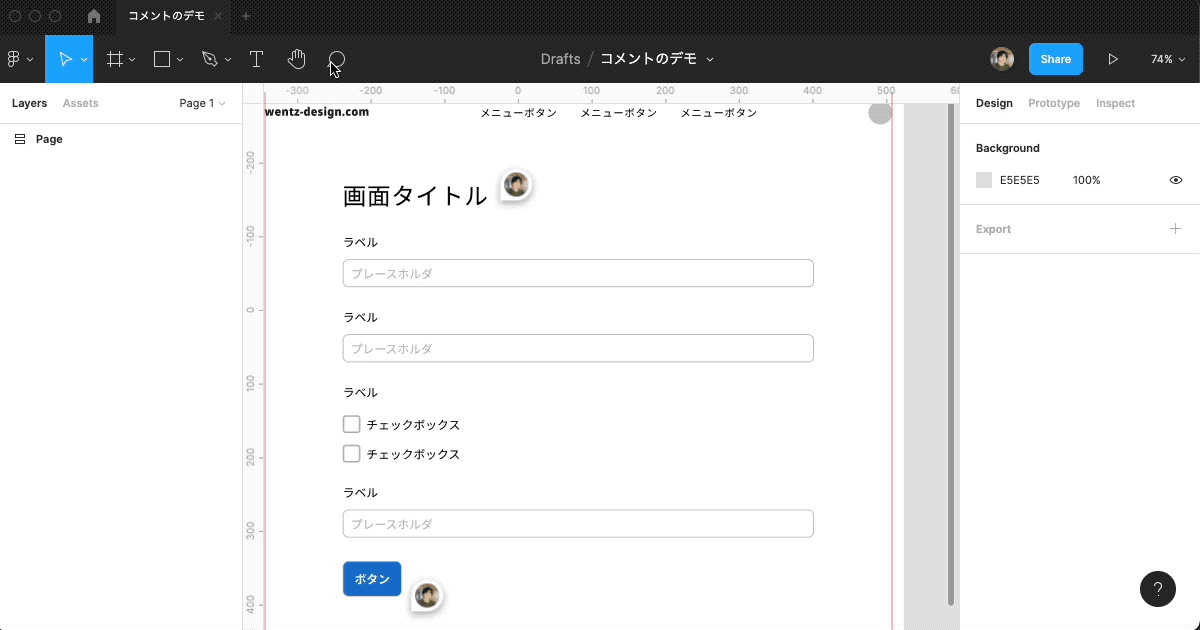Select the Comment tool
This screenshot has height=630, width=1200.
pyautogui.click(x=337, y=61)
